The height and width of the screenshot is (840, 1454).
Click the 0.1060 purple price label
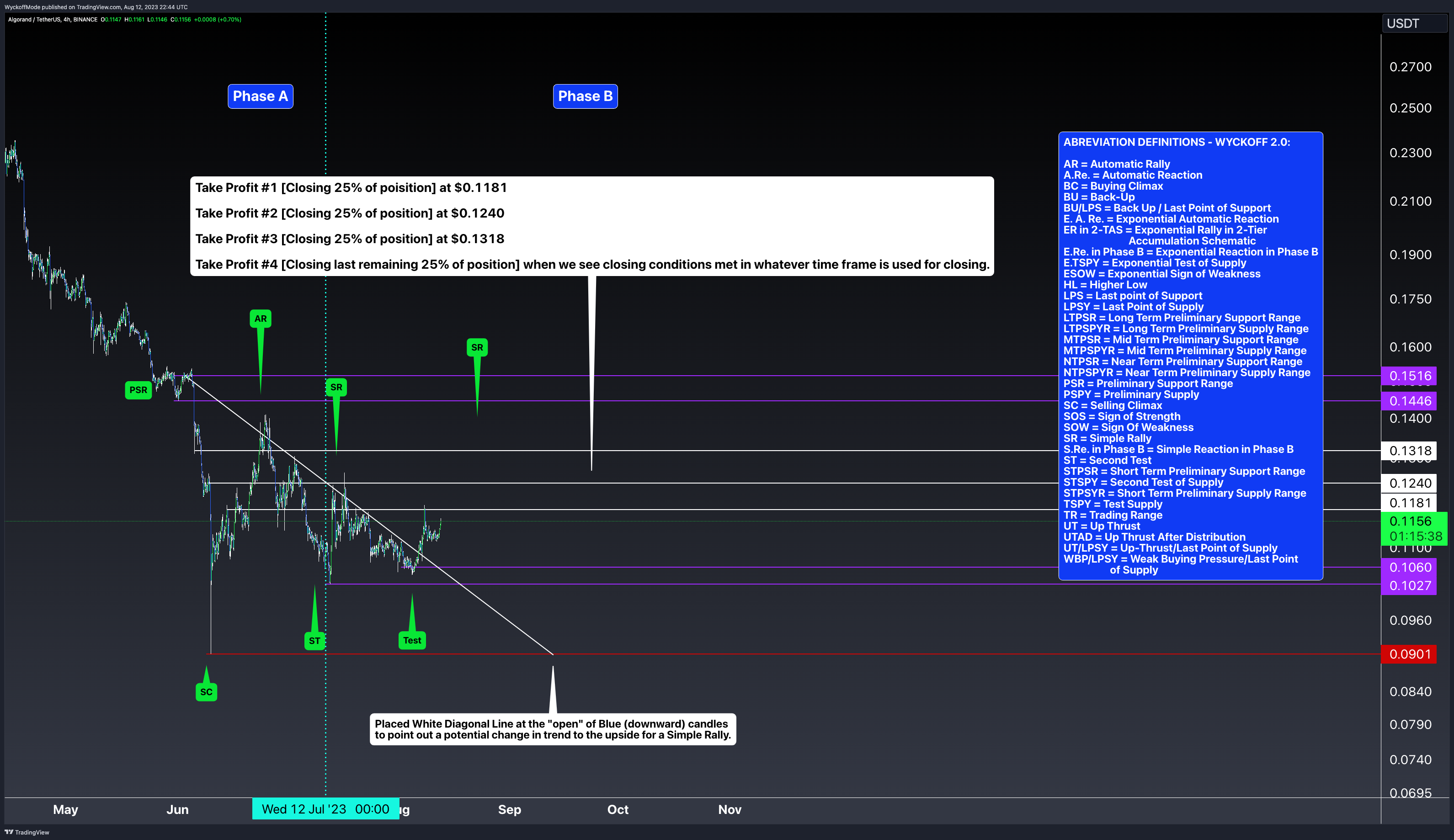[x=1409, y=567]
